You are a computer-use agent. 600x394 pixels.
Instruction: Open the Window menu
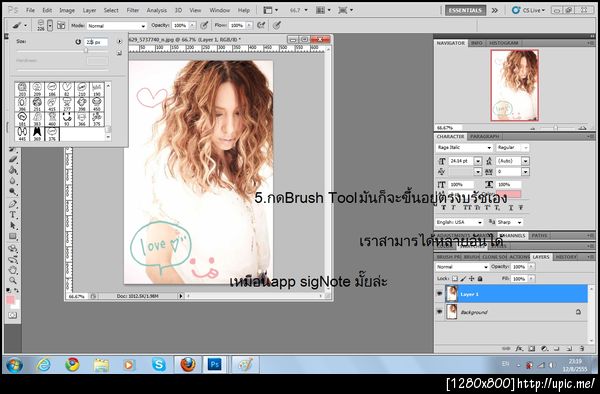(220, 10)
